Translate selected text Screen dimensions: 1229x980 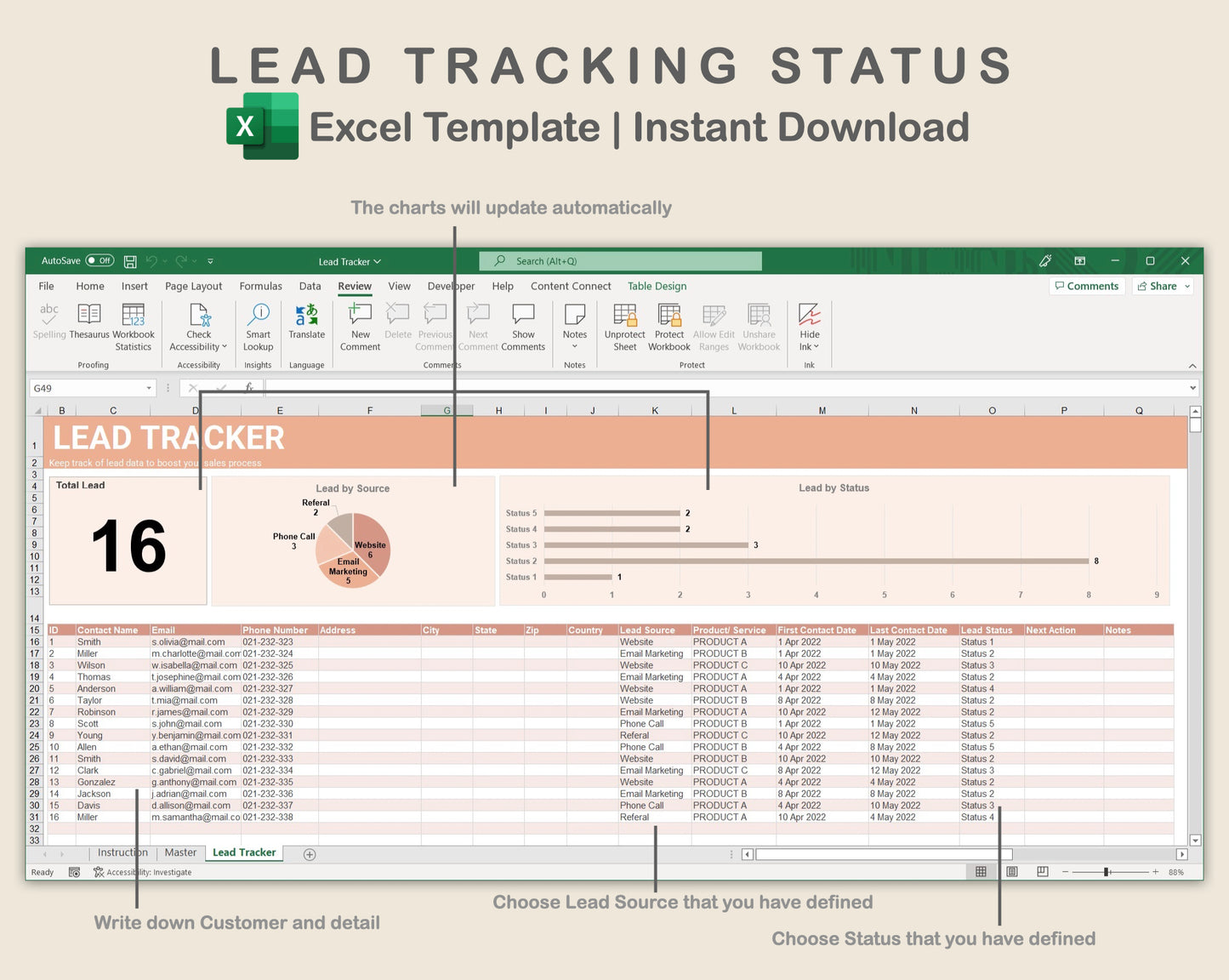coord(306,326)
